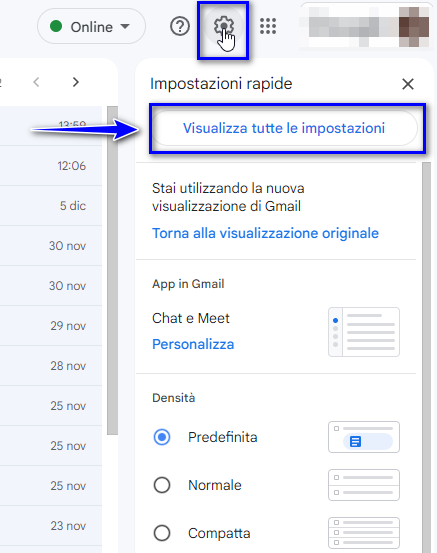Image resolution: width=437 pixels, height=553 pixels.
Task: Click the Chat e Meet layout thumbnail
Action: pos(364,332)
